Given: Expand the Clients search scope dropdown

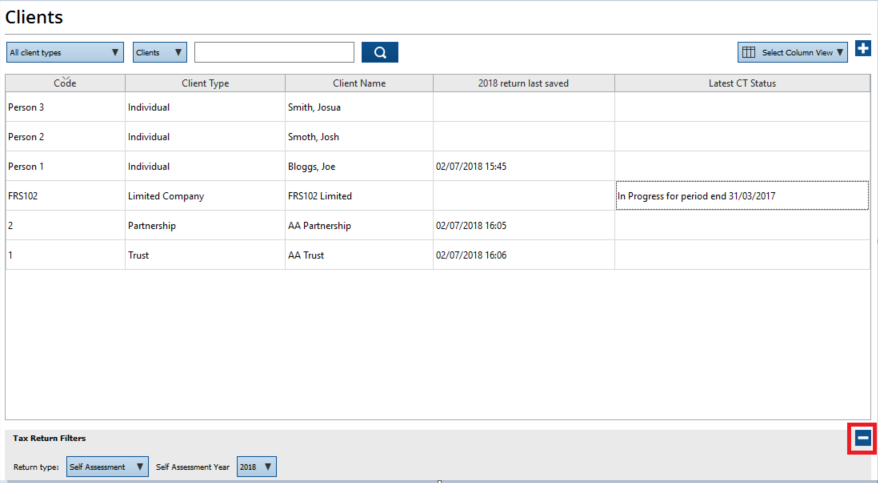Looking at the screenshot, I should click(160, 52).
